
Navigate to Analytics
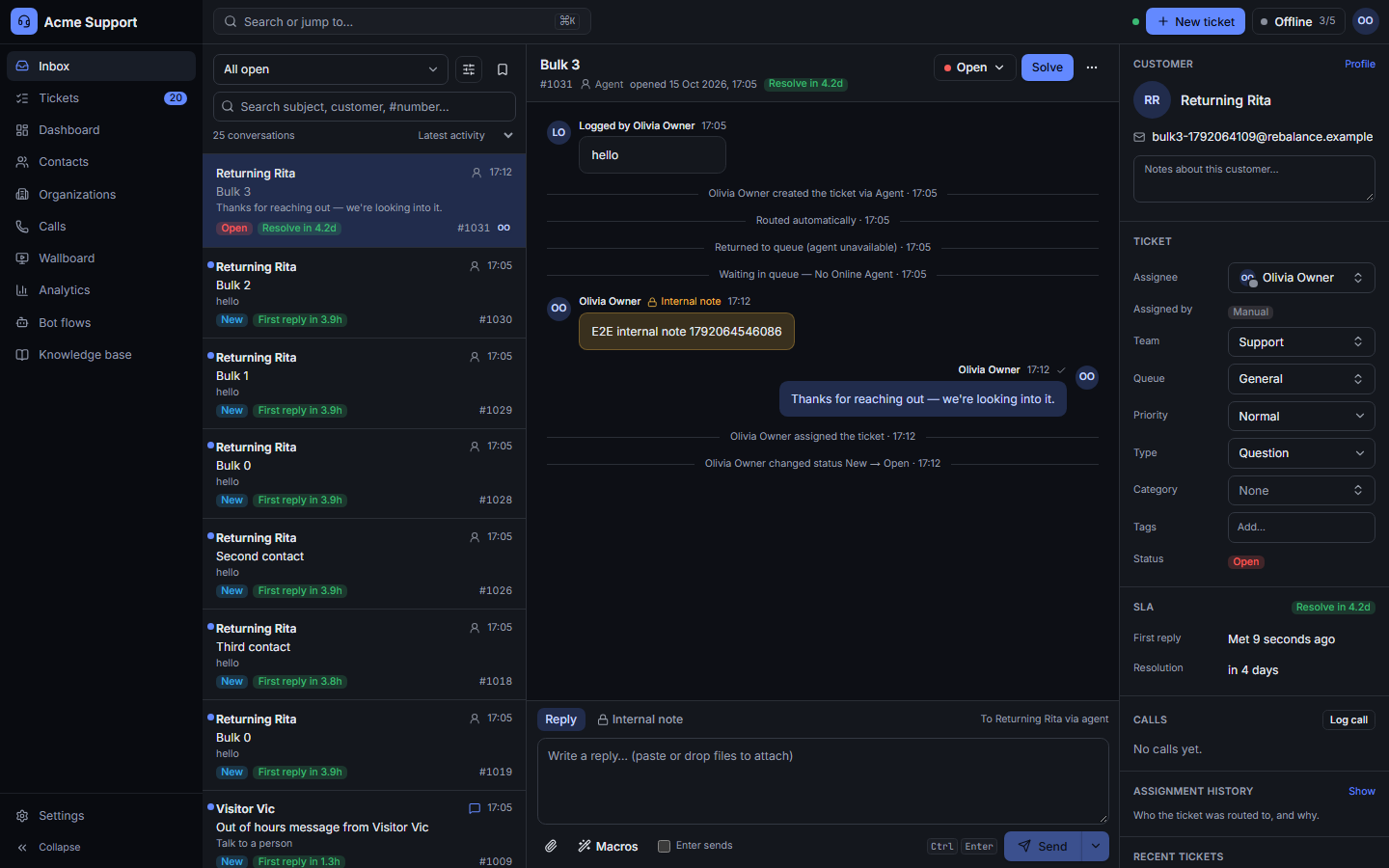(x=101, y=290)
